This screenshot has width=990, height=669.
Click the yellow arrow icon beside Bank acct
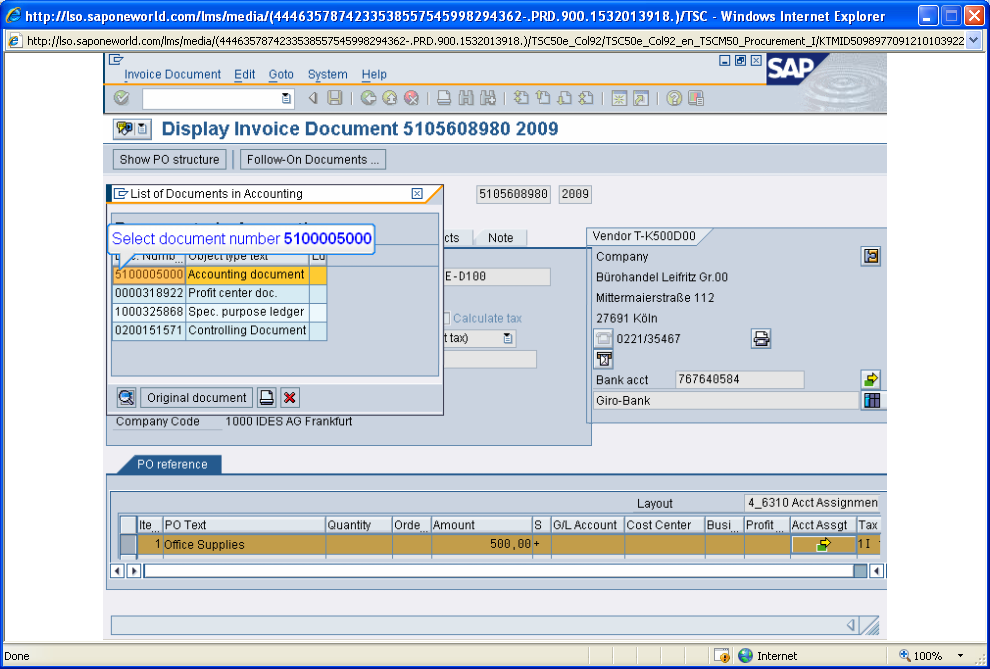coord(871,379)
